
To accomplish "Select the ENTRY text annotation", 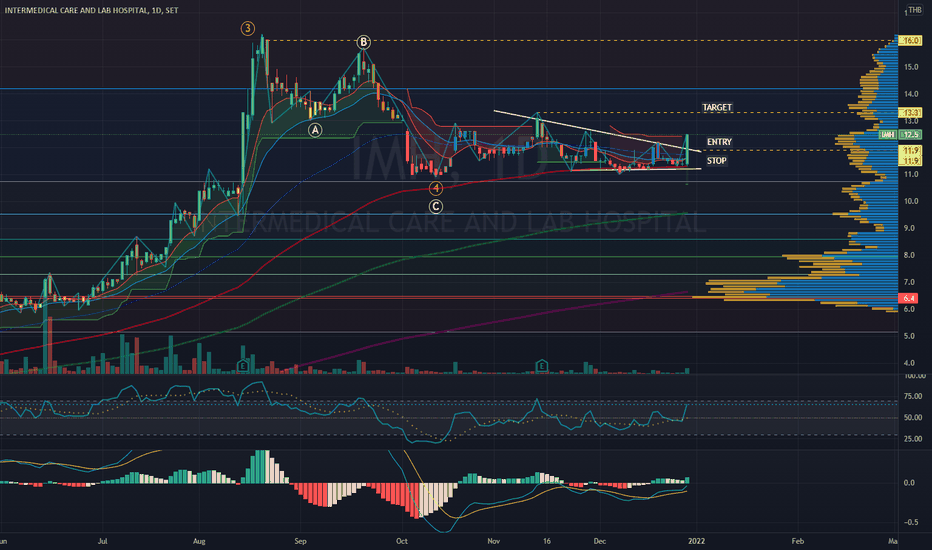I will 719,142.
